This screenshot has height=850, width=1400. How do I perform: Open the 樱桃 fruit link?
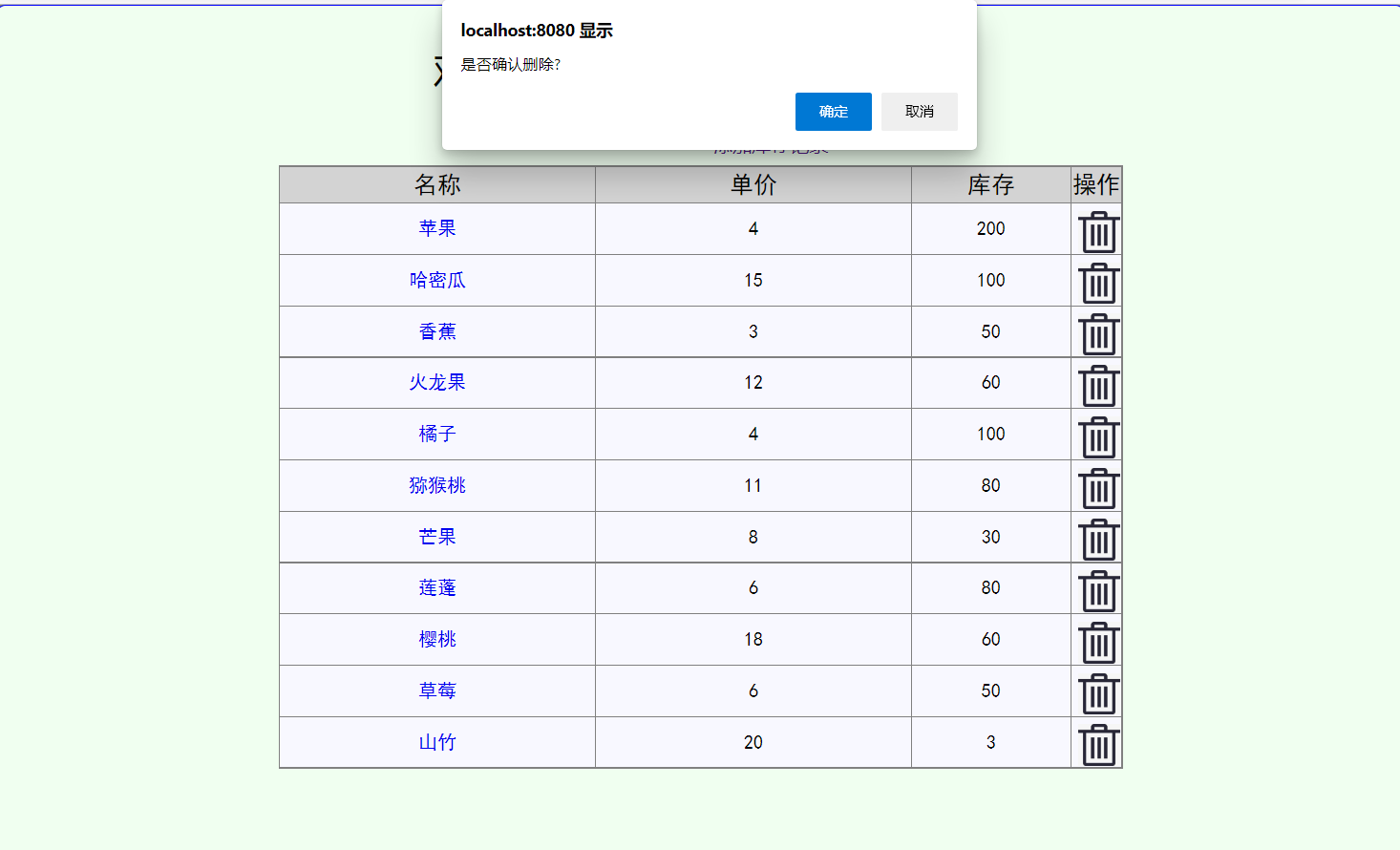tap(437, 639)
